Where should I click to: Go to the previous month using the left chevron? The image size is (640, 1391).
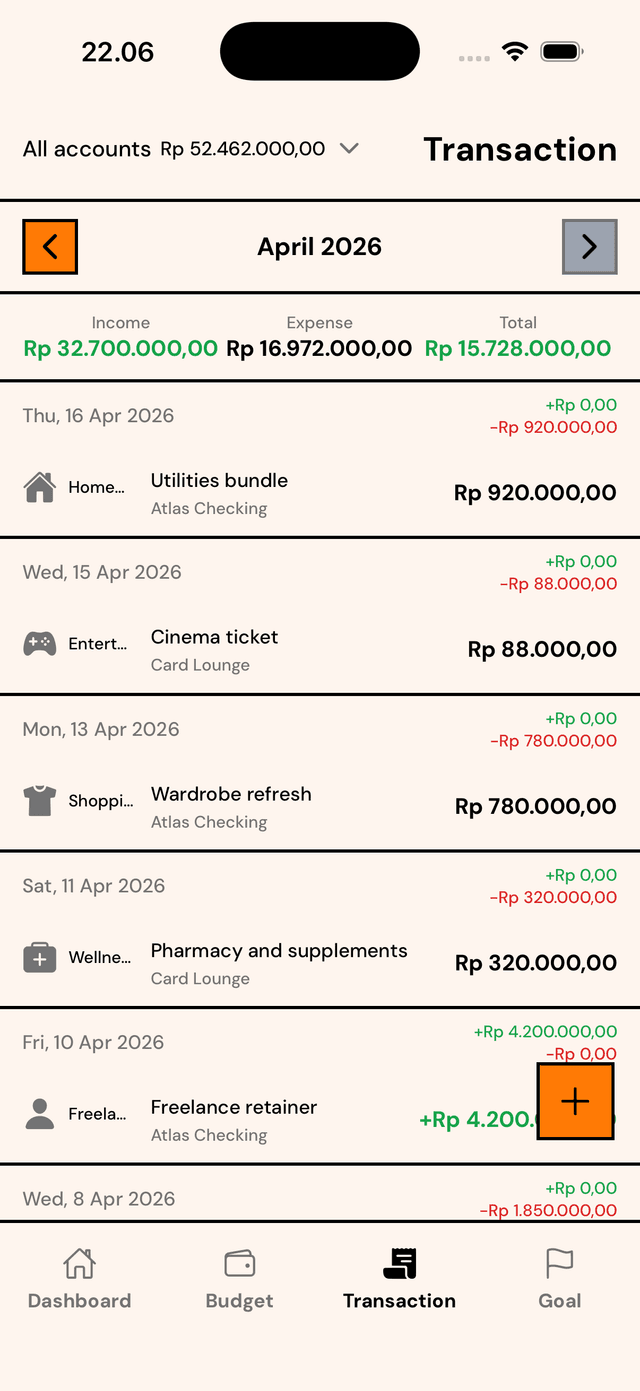click(x=49, y=246)
